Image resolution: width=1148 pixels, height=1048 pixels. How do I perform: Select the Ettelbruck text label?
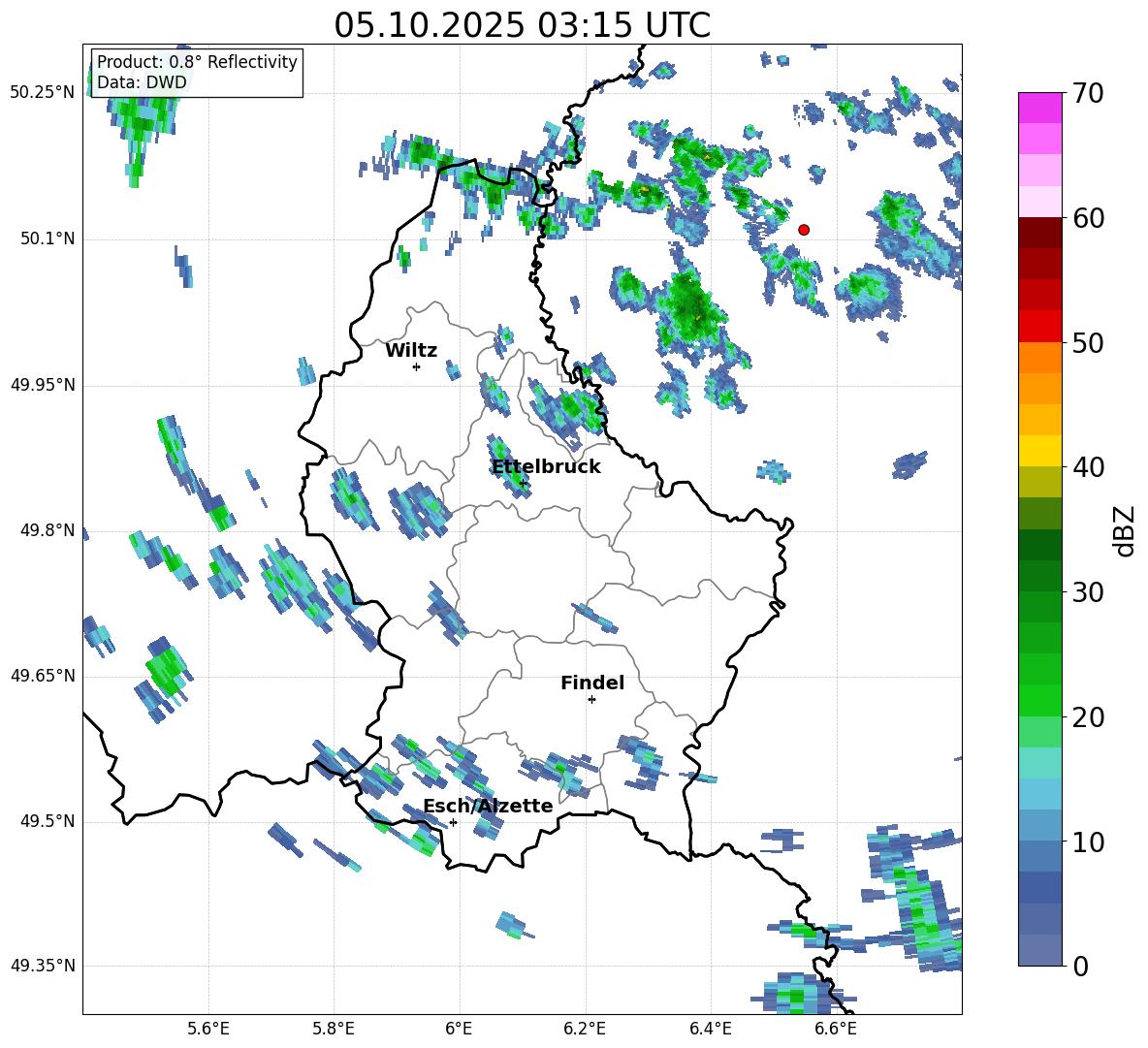546,467
